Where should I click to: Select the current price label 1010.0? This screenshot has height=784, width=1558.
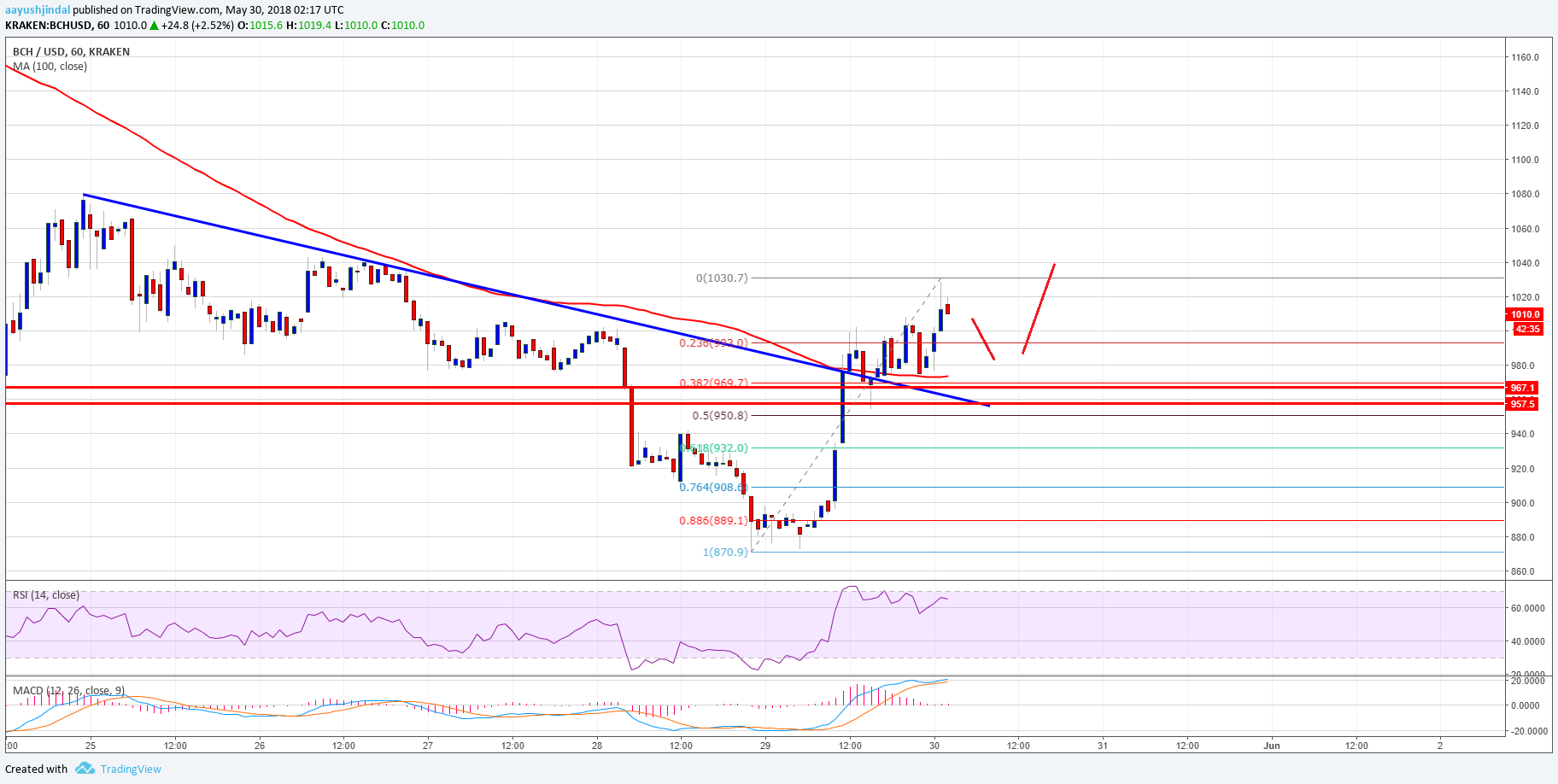(x=1525, y=314)
